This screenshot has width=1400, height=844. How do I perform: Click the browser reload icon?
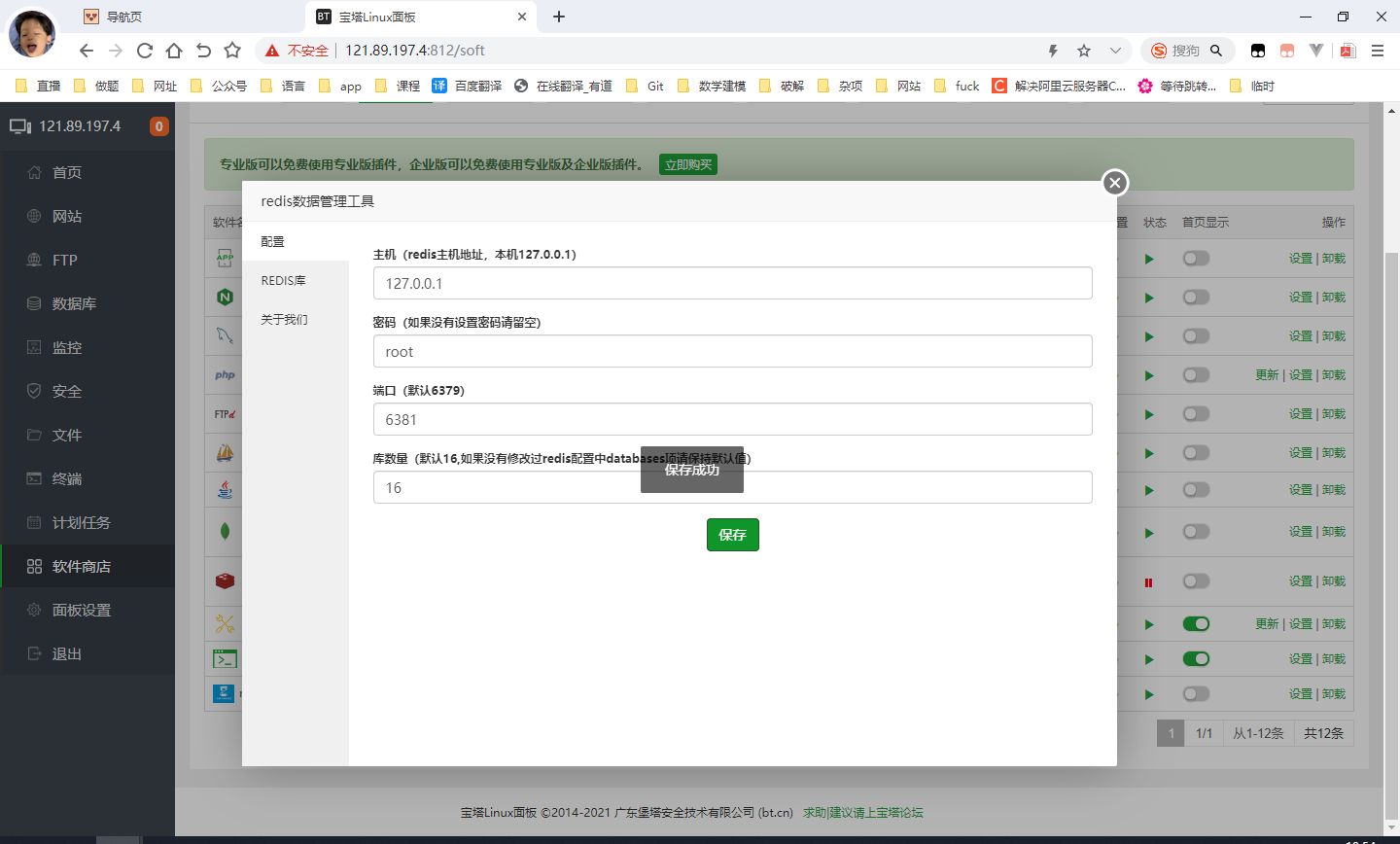pos(145,51)
